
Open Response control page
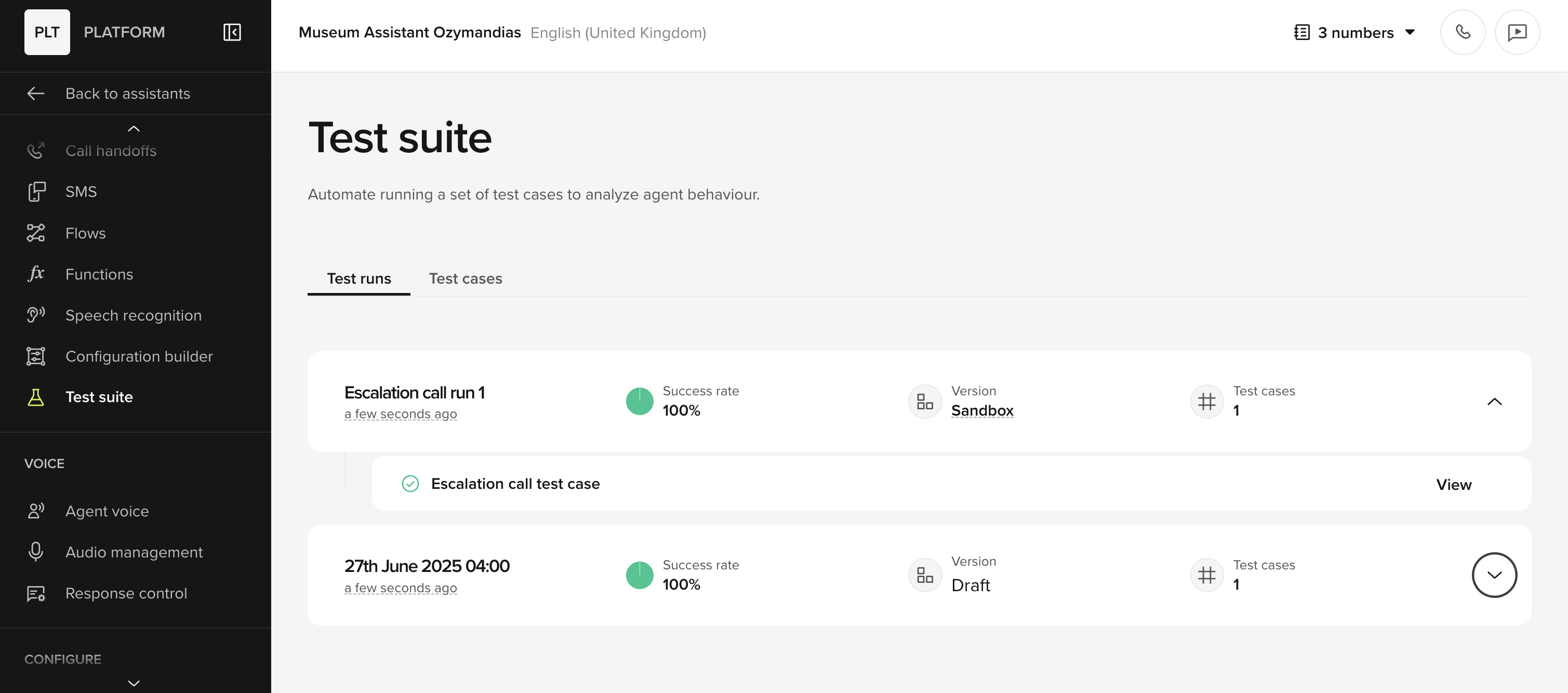(126, 593)
